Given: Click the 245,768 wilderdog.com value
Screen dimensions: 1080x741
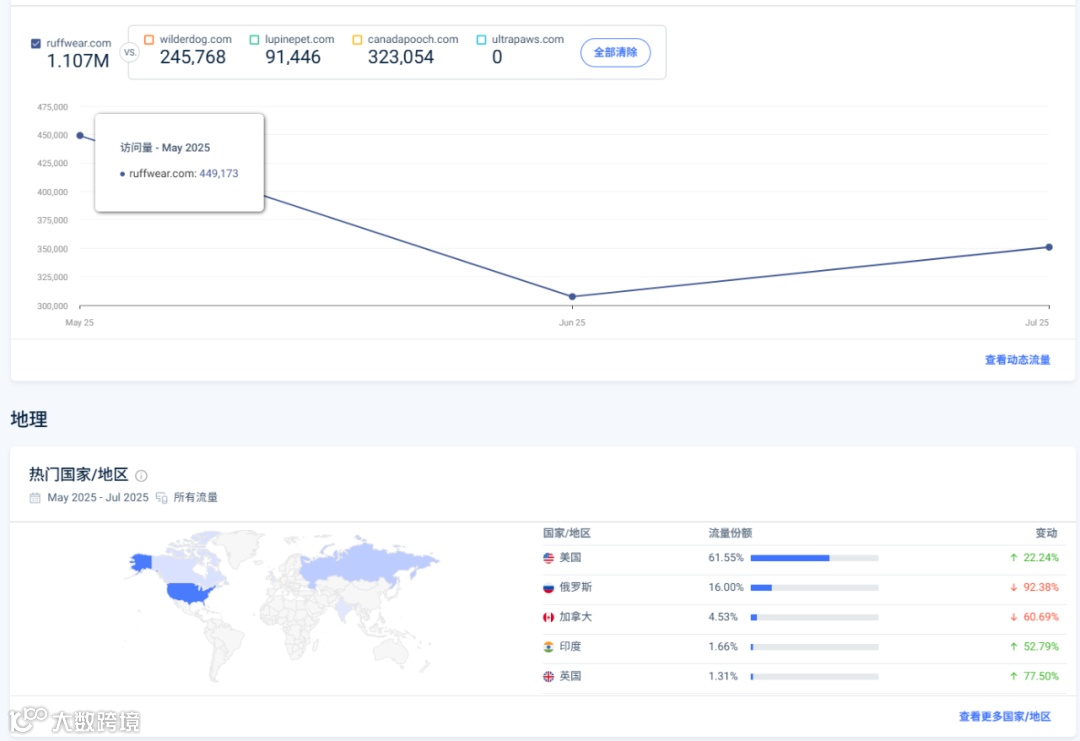Looking at the screenshot, I should 193,57.
